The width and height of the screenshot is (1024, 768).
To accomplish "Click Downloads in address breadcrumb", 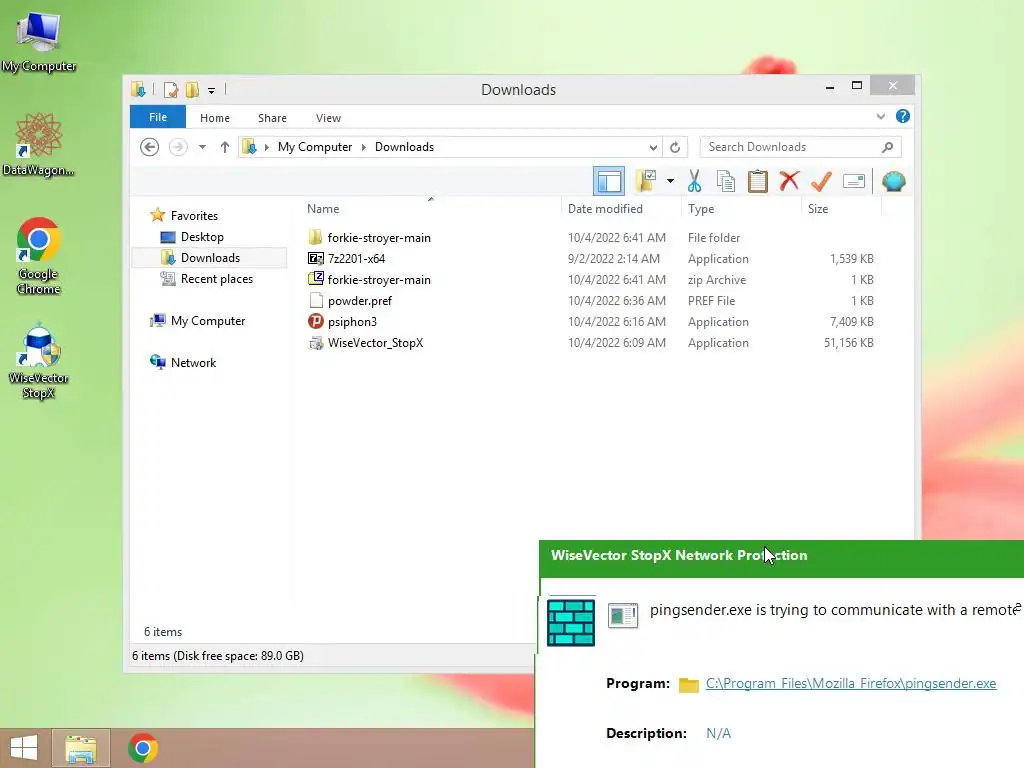I will click(x=404, y=147).
